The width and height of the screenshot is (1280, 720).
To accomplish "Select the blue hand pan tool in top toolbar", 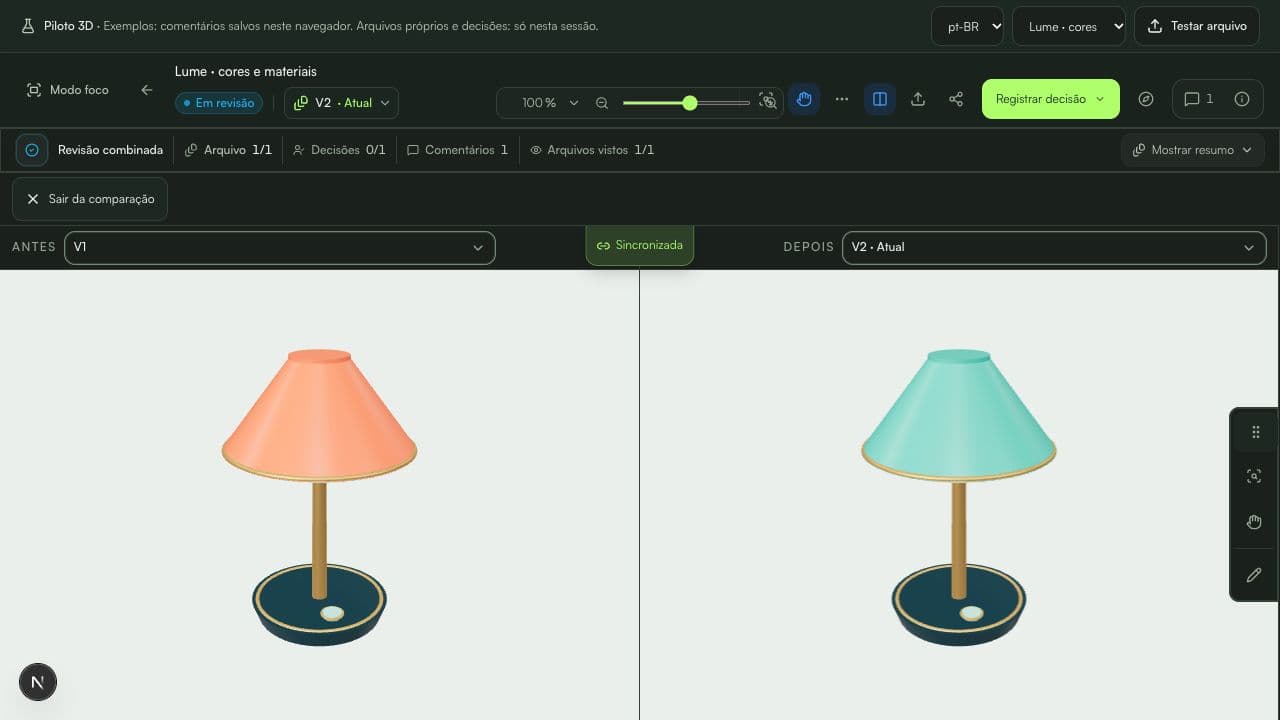I will click(x=804, y=99).
